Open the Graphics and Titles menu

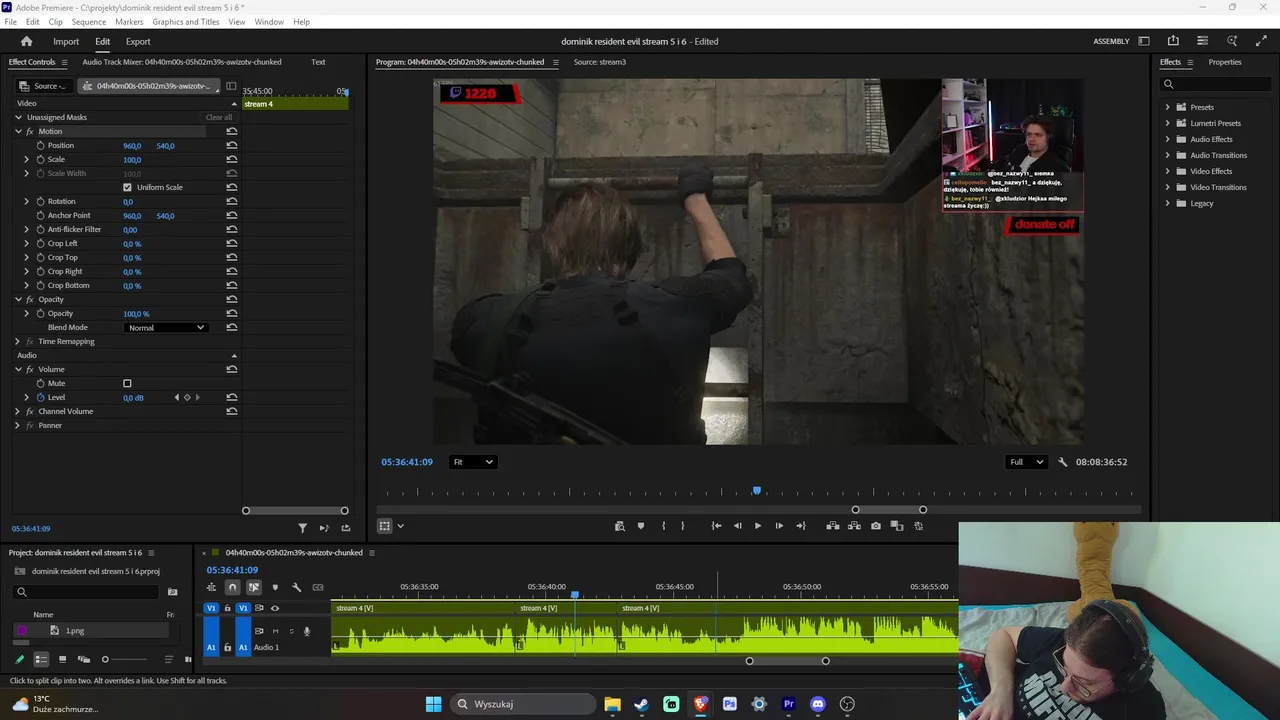[186, 22]
